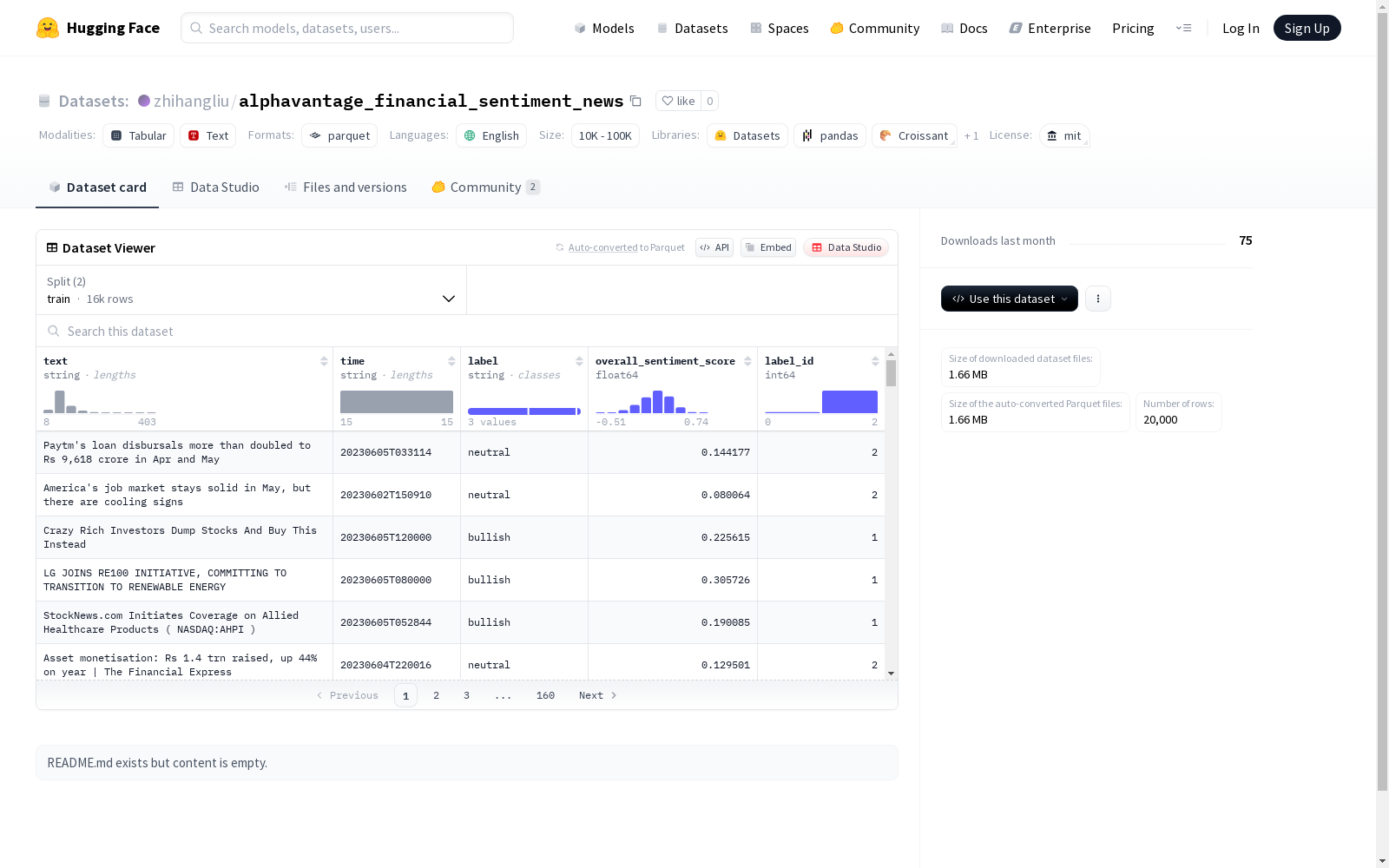Go to Models in the top navigation
Viewport: 1389px width, 868px height.
click(604, 28)
